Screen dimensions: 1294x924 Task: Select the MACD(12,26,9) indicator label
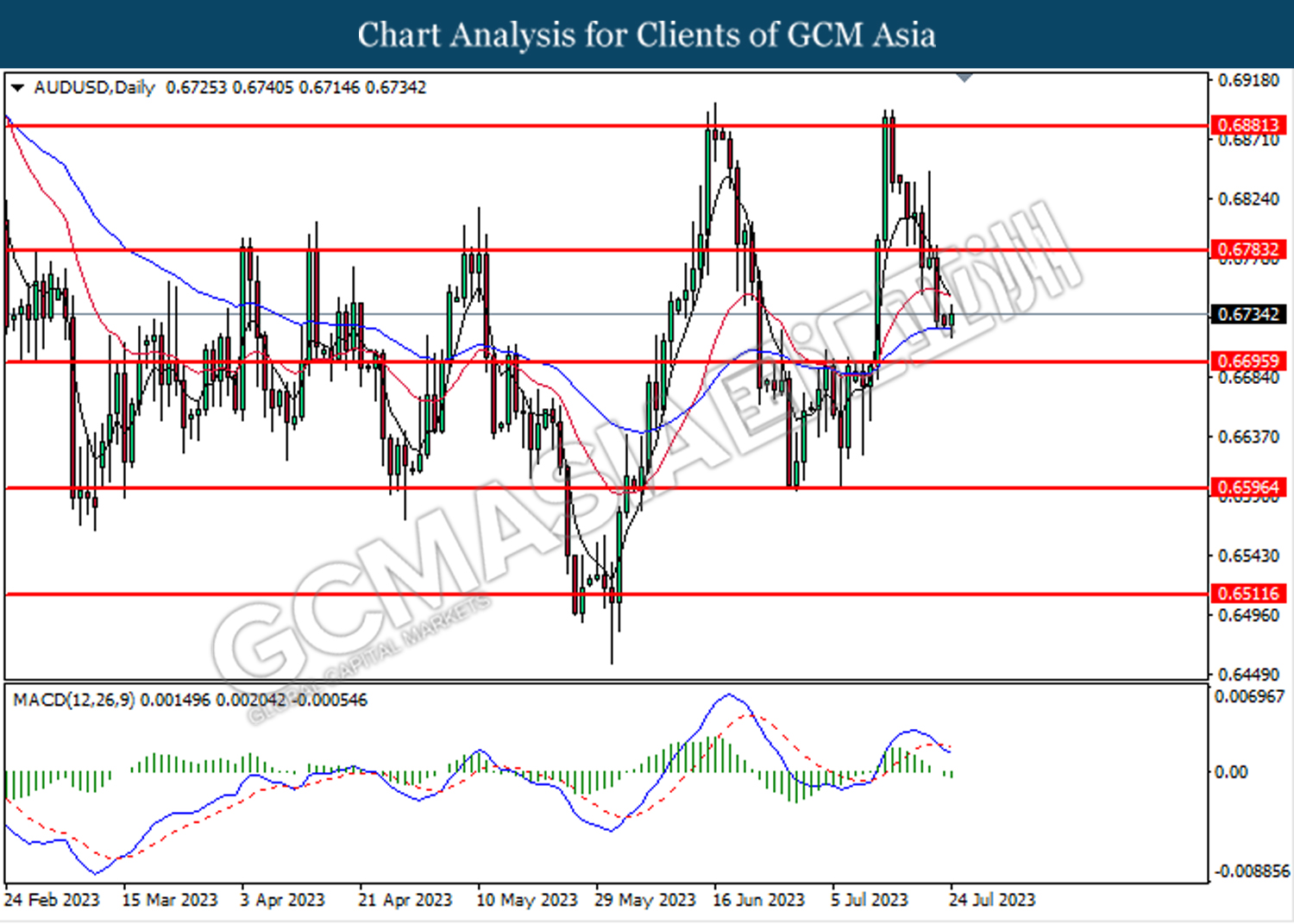(x=74, y=700)
